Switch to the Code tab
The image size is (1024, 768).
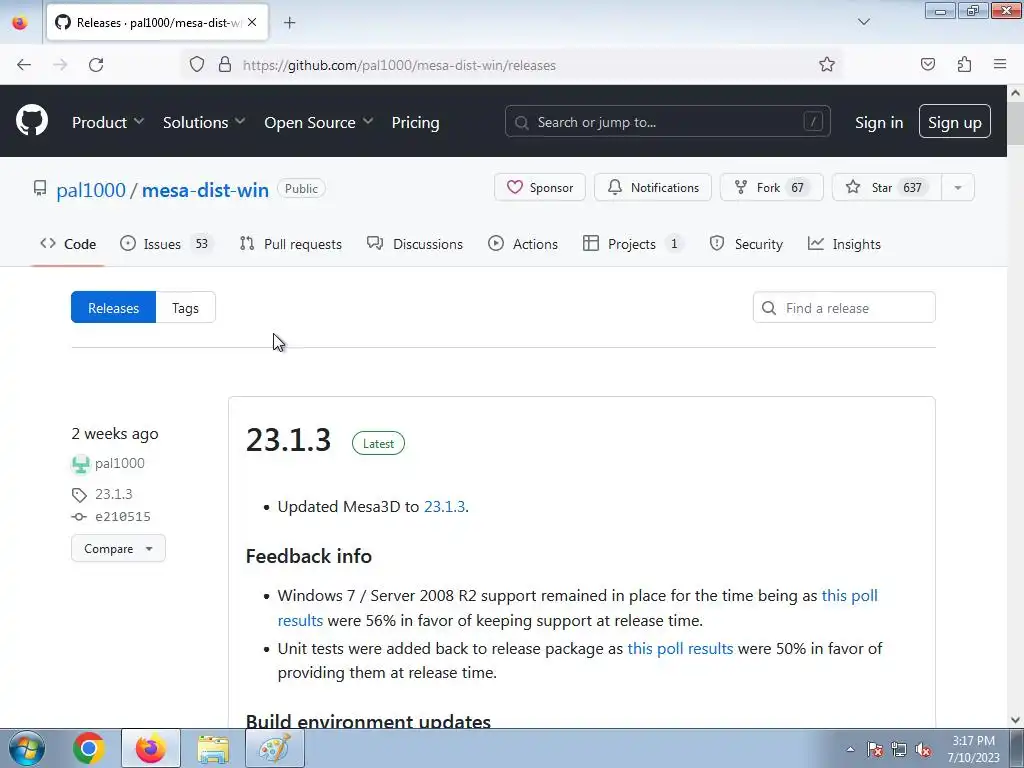[68, 244]
